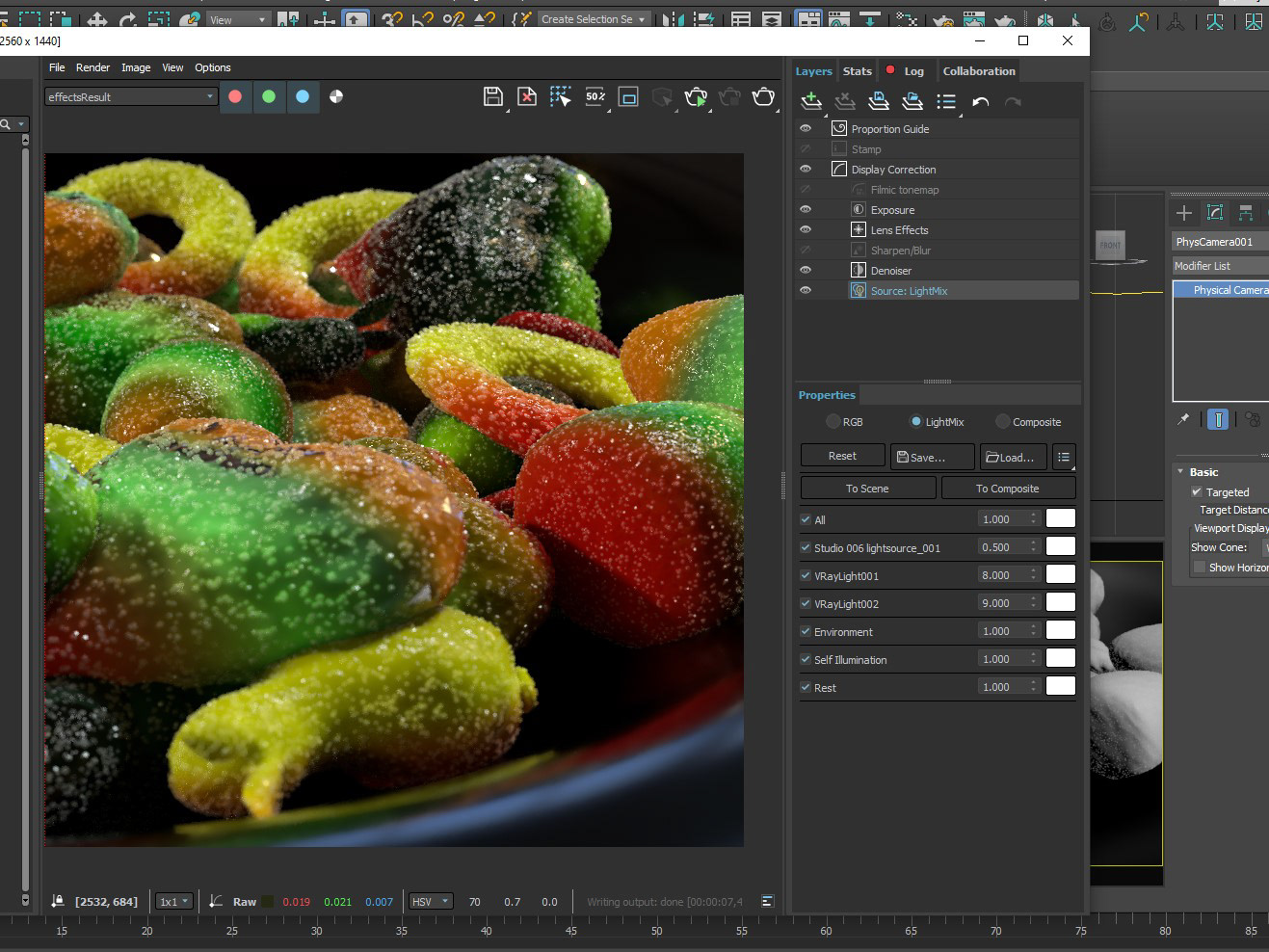Image resolution: width=1269 pixels, height=952 pixels.
Task: Open the Render menu
Action: click(x=93, y=67)
